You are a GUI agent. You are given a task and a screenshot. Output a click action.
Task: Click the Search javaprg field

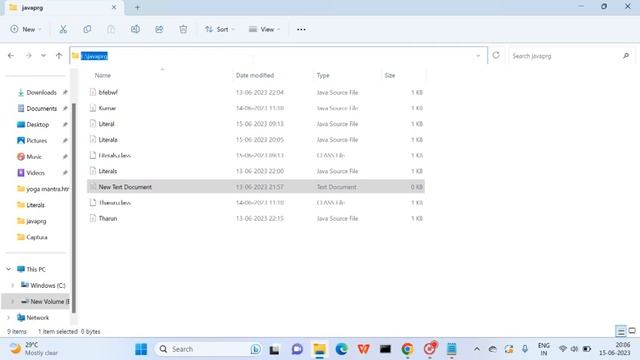tap(571, 56)
